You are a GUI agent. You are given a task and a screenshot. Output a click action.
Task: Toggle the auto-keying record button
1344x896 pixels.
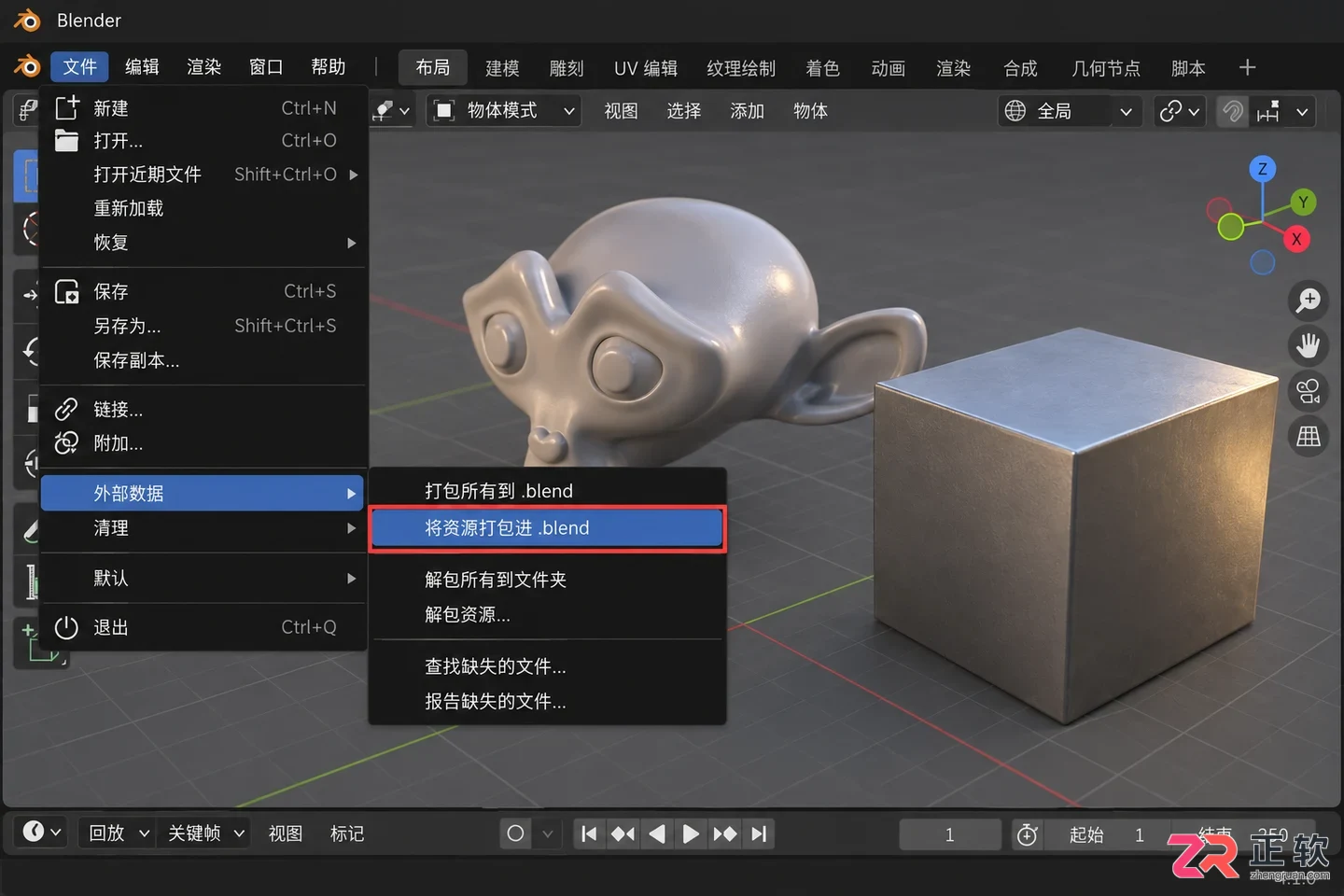(515, 833)
